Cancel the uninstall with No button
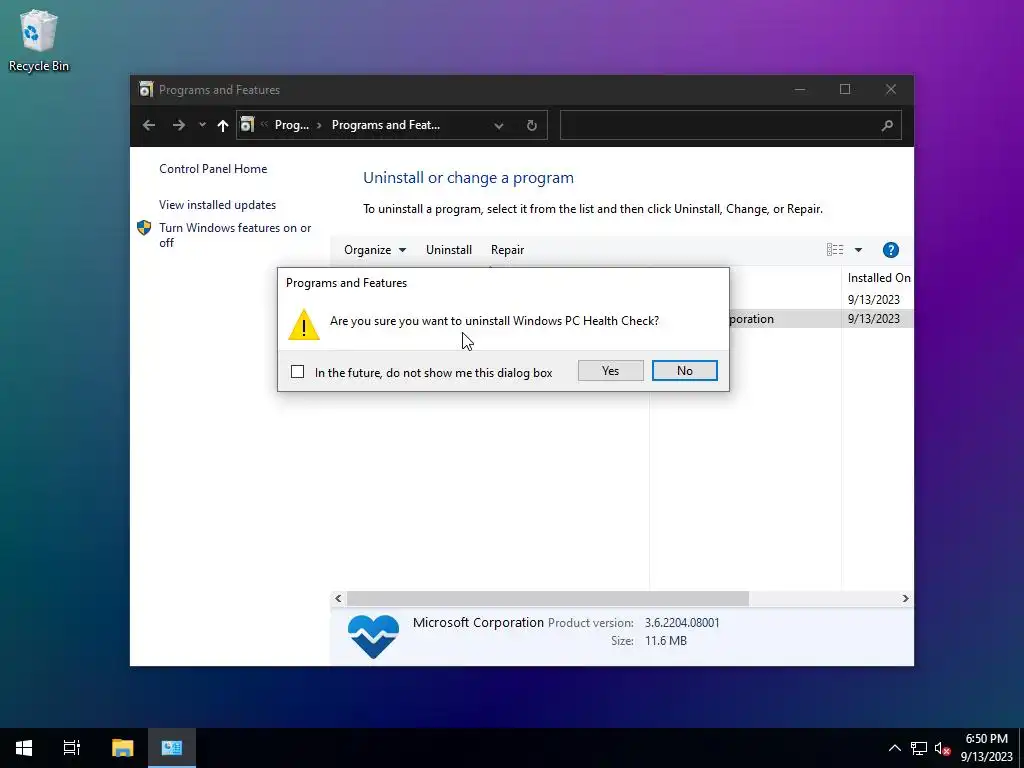The width and height of the screenshot is (1024, 768). tap(684, 370)
